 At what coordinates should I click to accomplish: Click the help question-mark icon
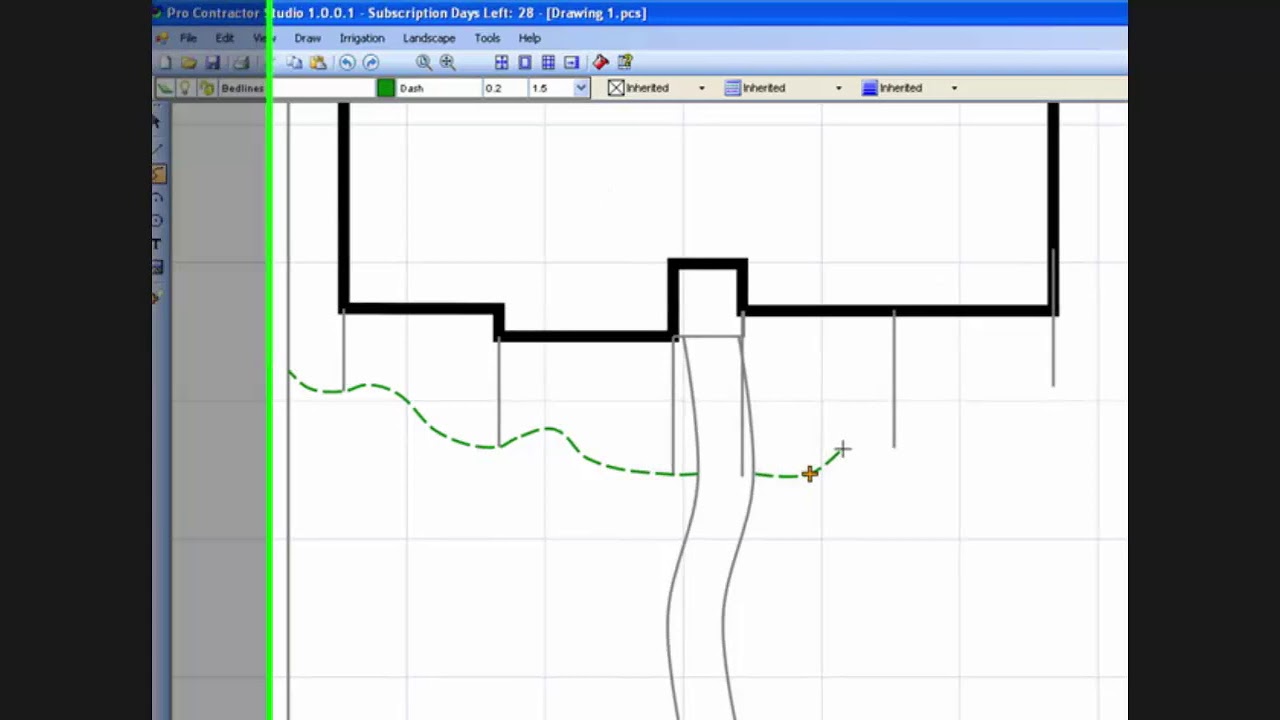tap(625, 63)
